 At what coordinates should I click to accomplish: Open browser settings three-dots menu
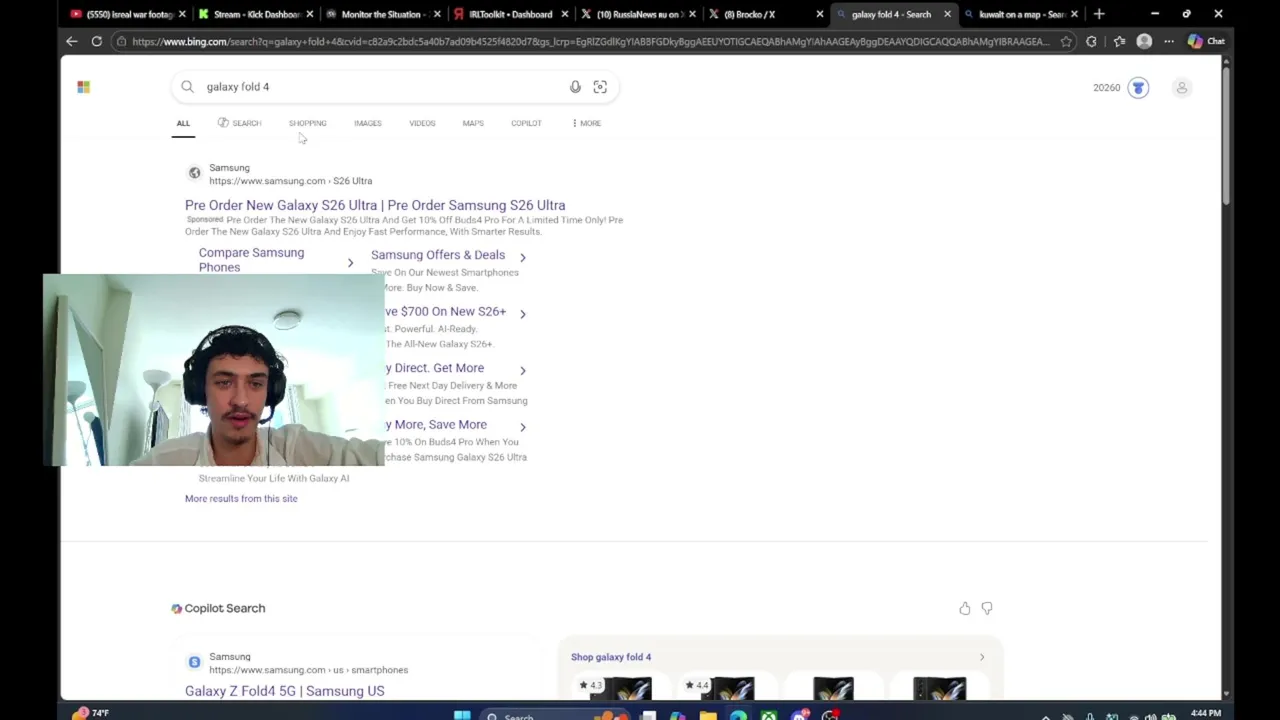(1169, 41)
